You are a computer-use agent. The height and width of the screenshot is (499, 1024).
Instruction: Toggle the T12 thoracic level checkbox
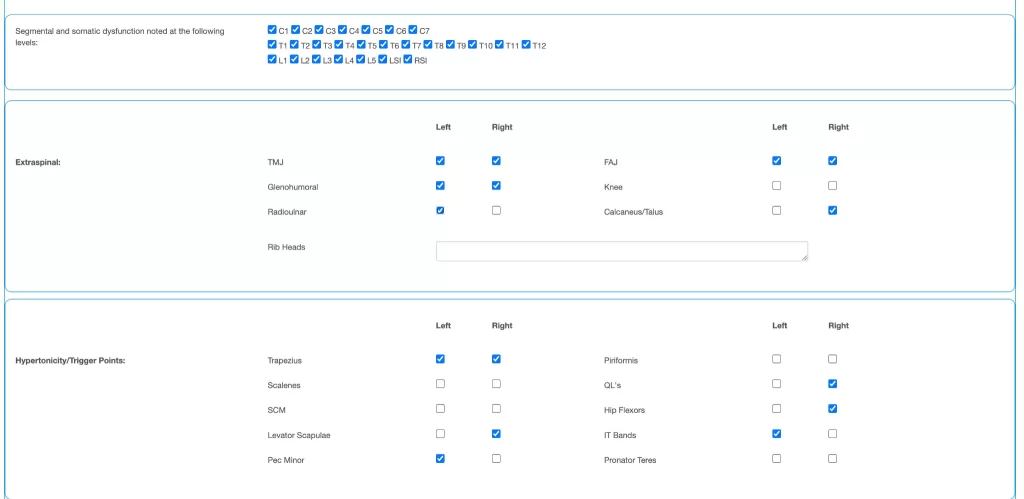(527, 45)
